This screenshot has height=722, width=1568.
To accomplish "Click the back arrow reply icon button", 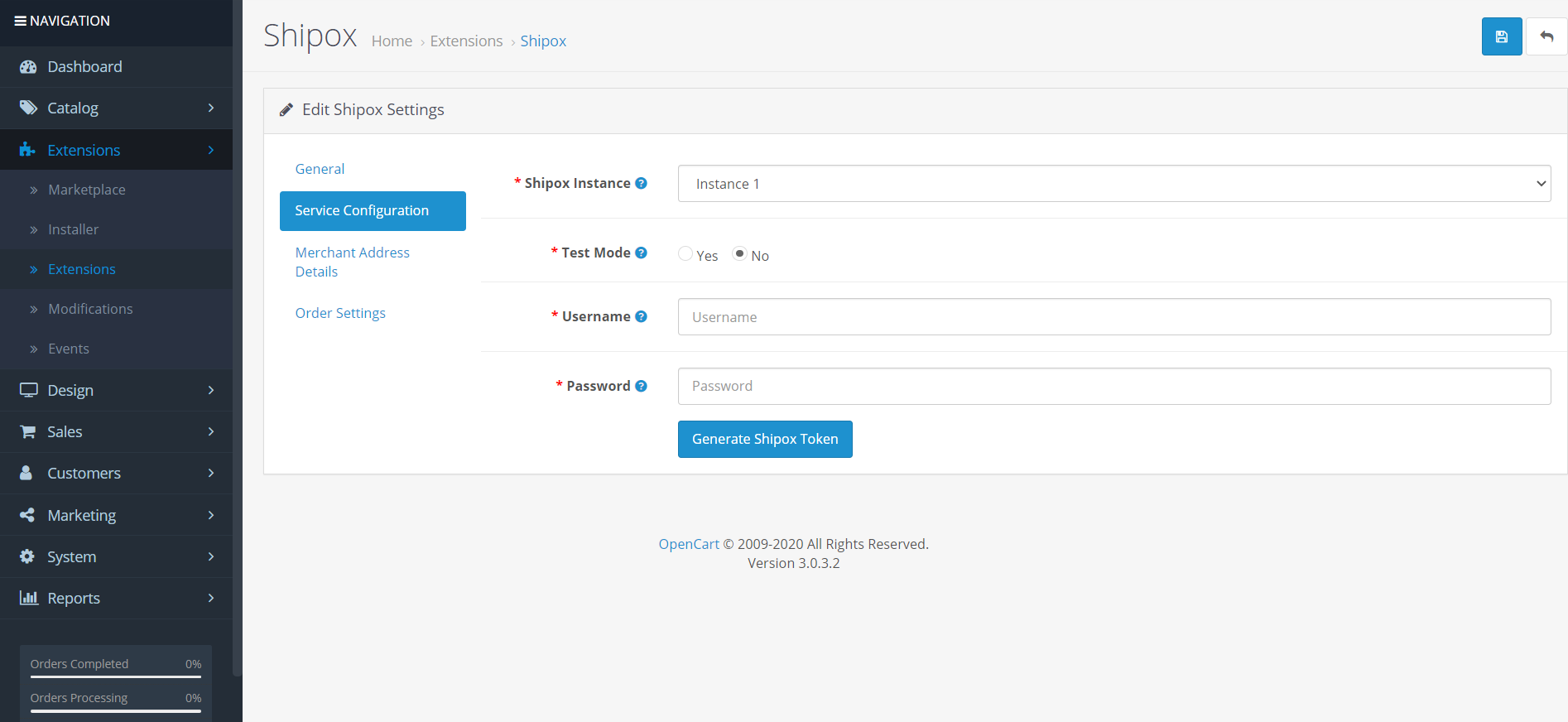I will click(x=1546, y=36).
